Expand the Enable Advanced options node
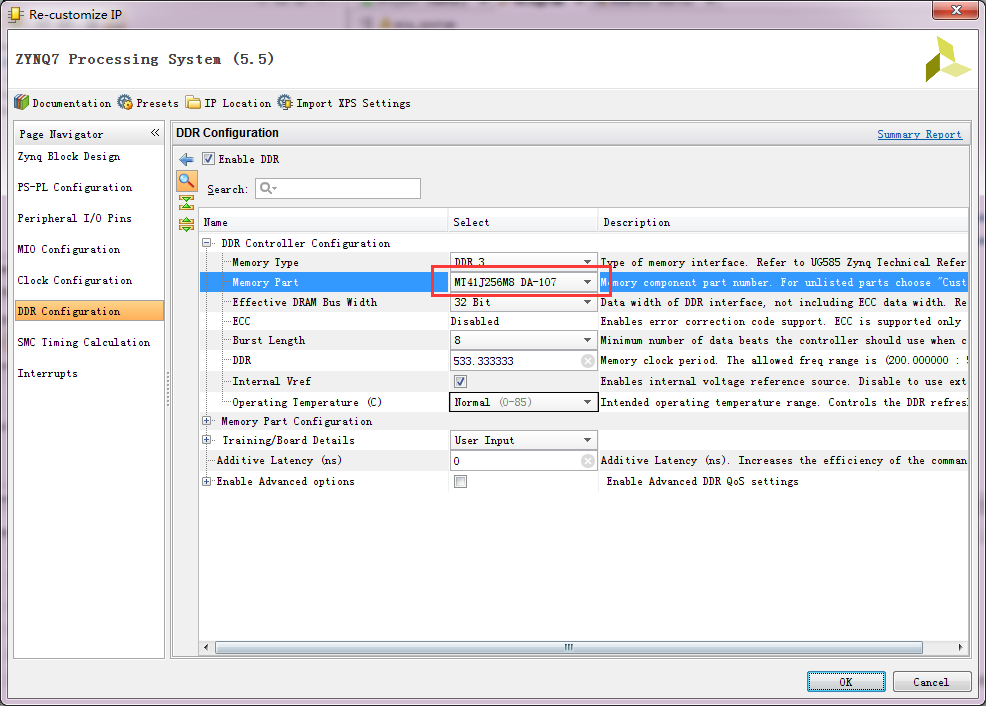The height and width of the screenshot is (706, 986). [x=206, y=481]
